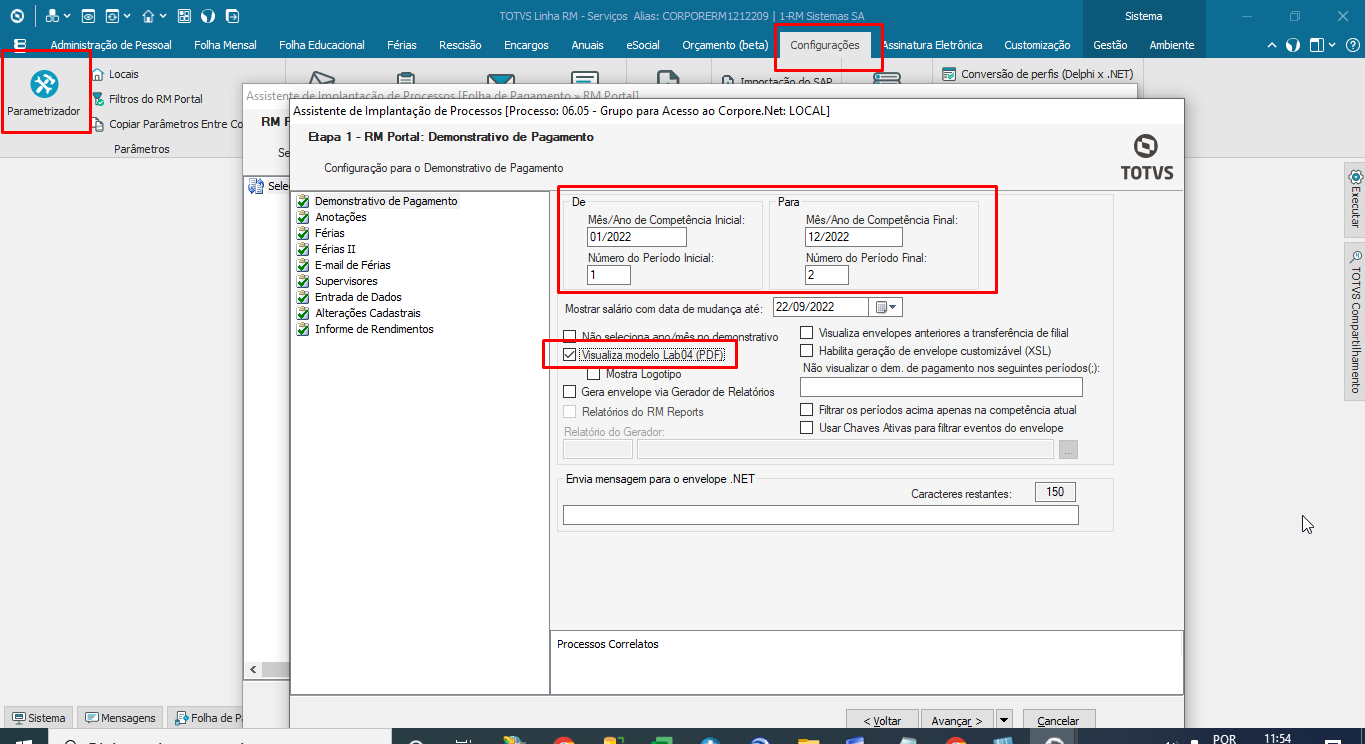Switch to the Férias ribbon tab
This screenshot has width=1365, height=744.
click(400, 45)
